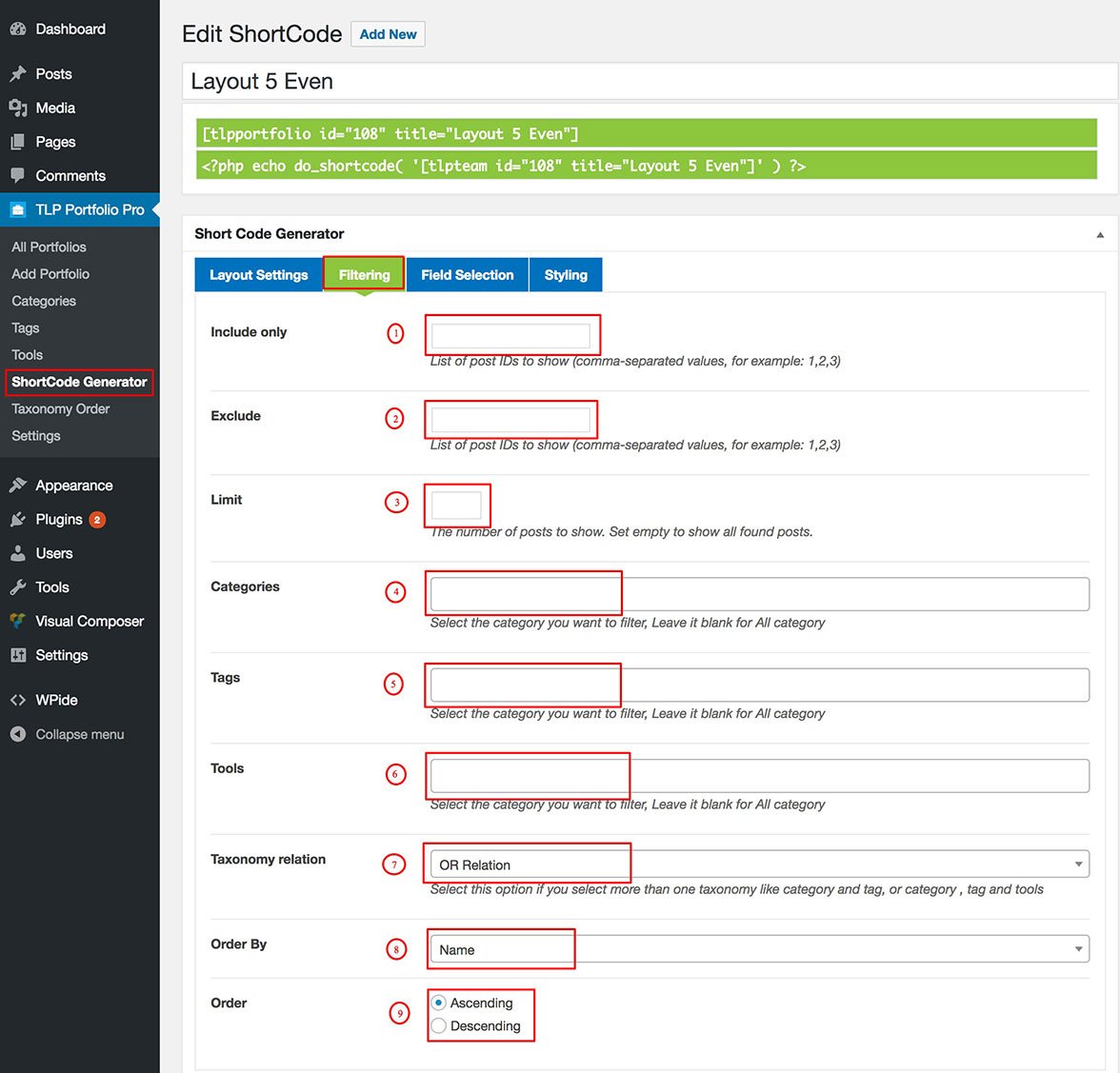Collapse the Short Code Generator panel

coord(1100,234)
